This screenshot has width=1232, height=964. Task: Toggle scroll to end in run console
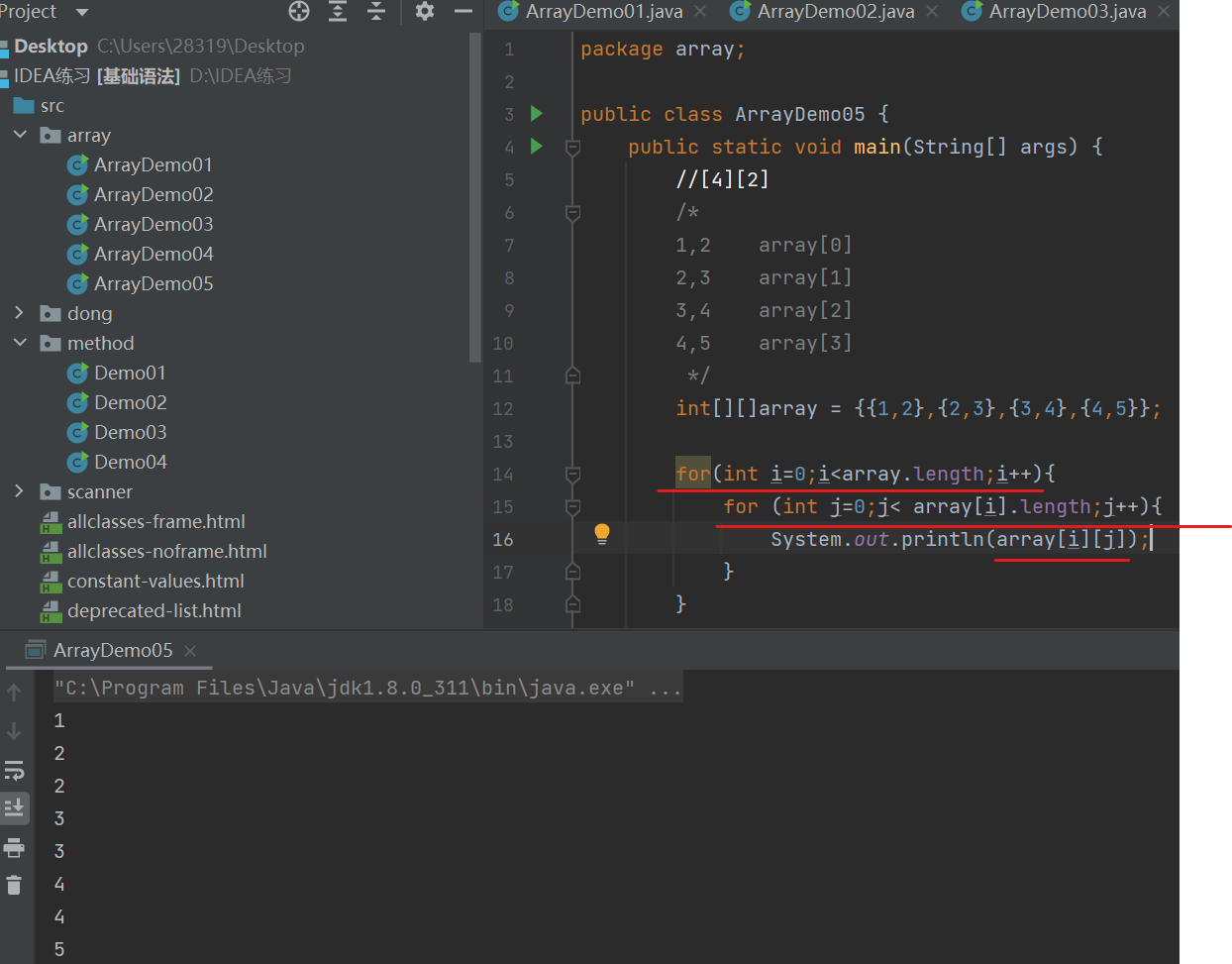click(14, 808)
